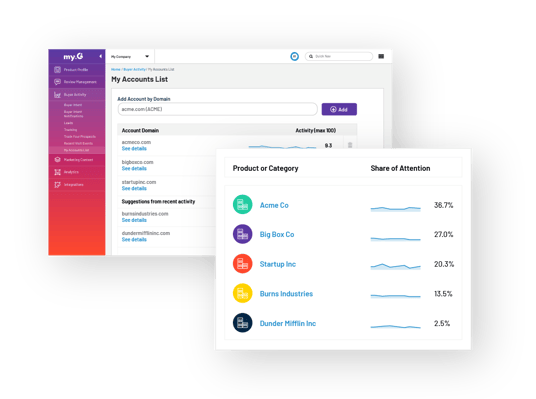
Task: Click the yellow Burns Industries product icon
Action: point(242,293)
